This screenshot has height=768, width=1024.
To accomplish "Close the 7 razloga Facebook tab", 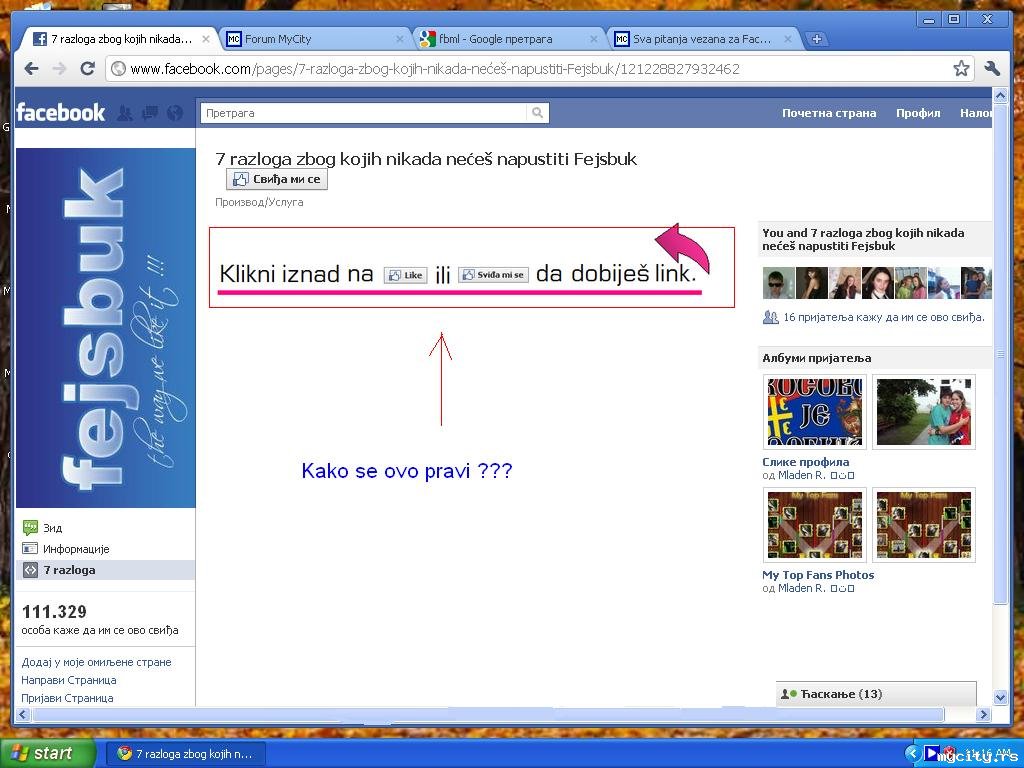I will (x=206, y=39).
